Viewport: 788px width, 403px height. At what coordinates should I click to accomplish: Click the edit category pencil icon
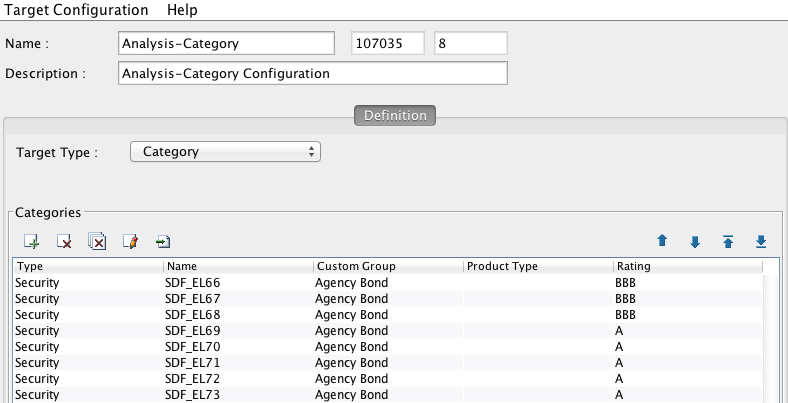pos(130,242)
